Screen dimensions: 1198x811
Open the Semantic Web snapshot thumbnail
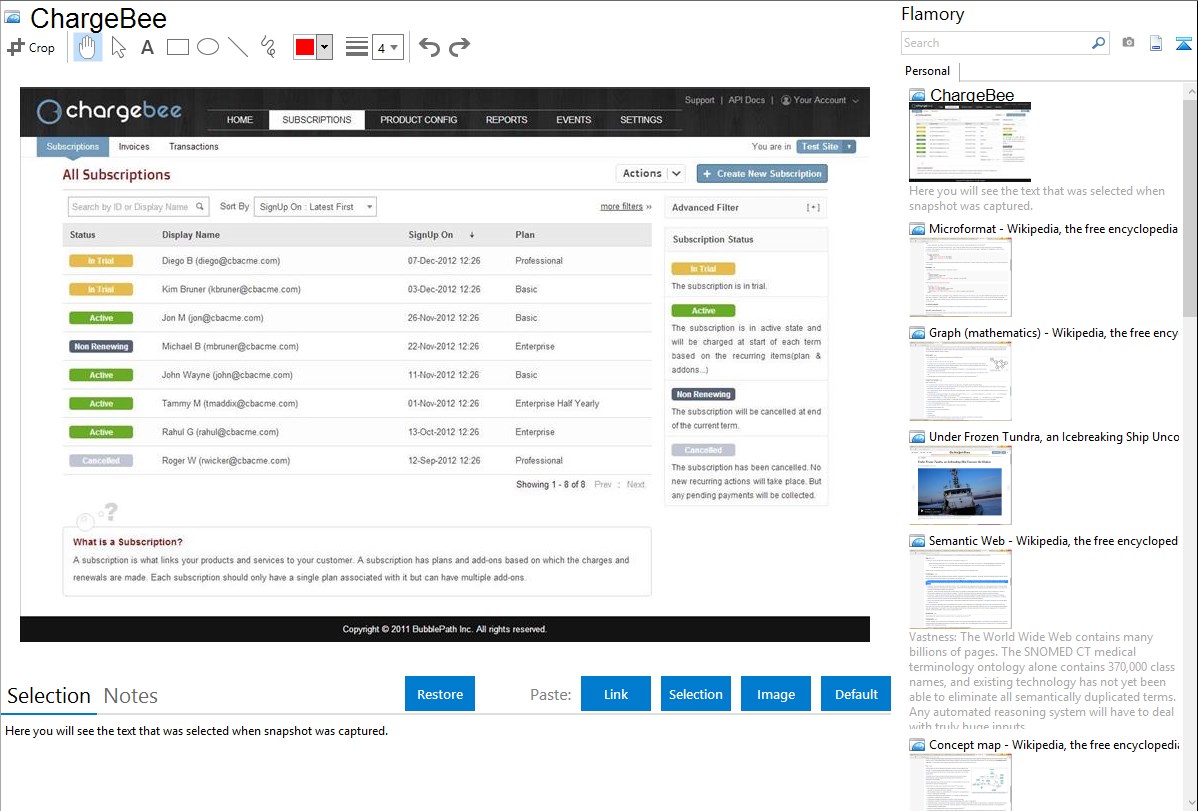click(x=960, y=589)
